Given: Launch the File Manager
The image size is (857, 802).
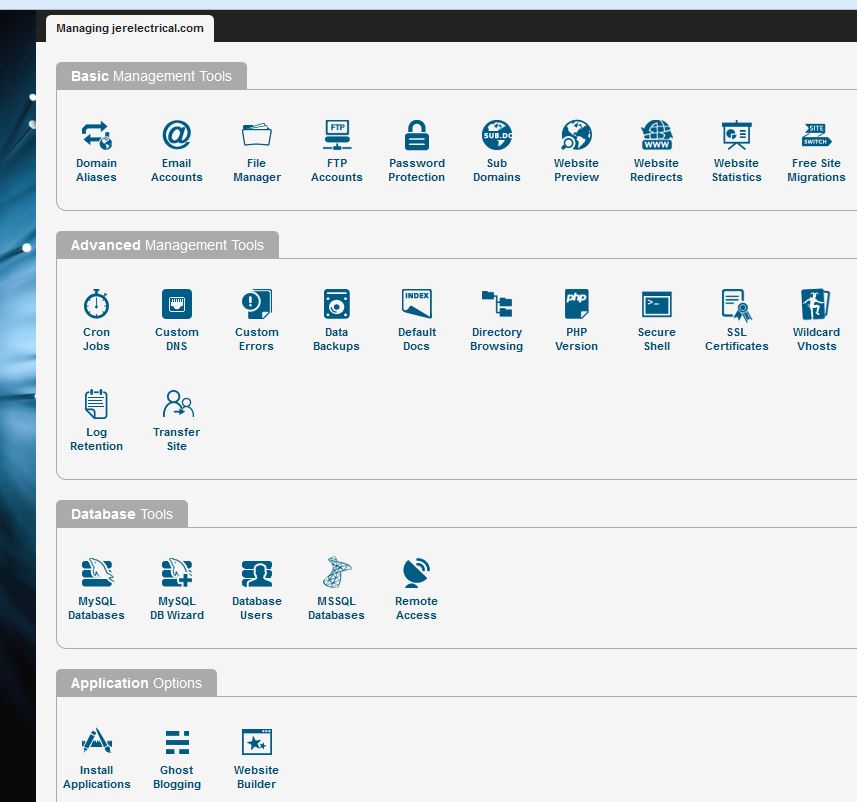Looking at the screenshot, I should (x=256, y=151).
